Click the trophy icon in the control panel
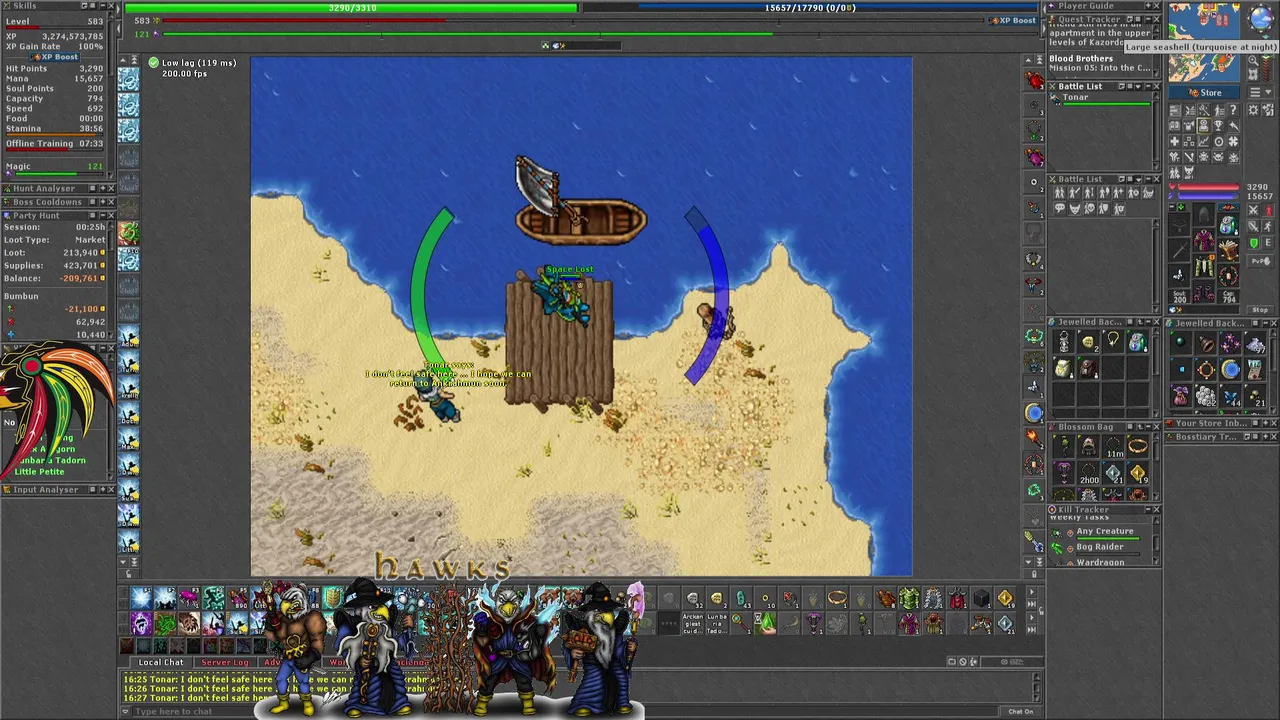The image size is (1280, 720). tap(1218, 126)
